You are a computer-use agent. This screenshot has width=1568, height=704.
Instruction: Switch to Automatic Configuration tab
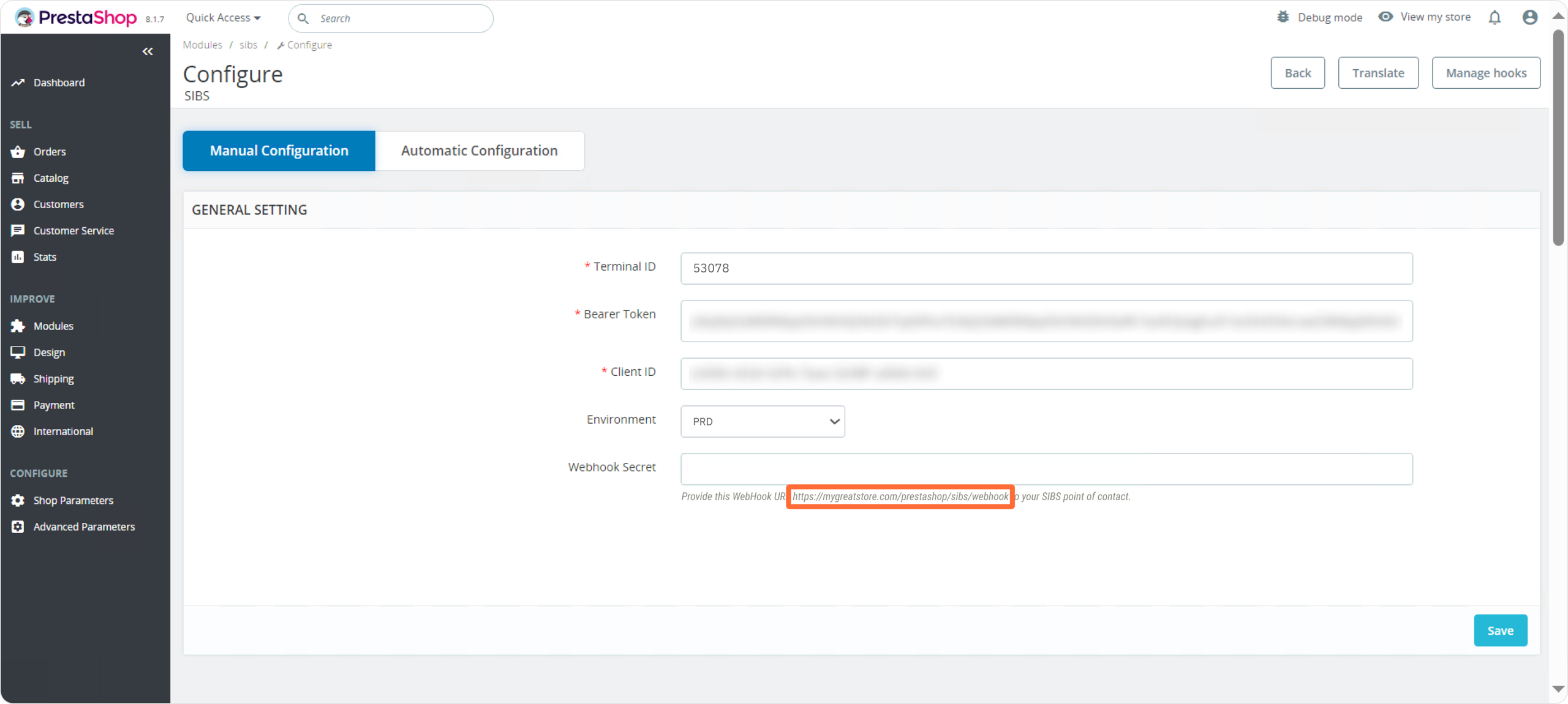click(x=479, y=151)
